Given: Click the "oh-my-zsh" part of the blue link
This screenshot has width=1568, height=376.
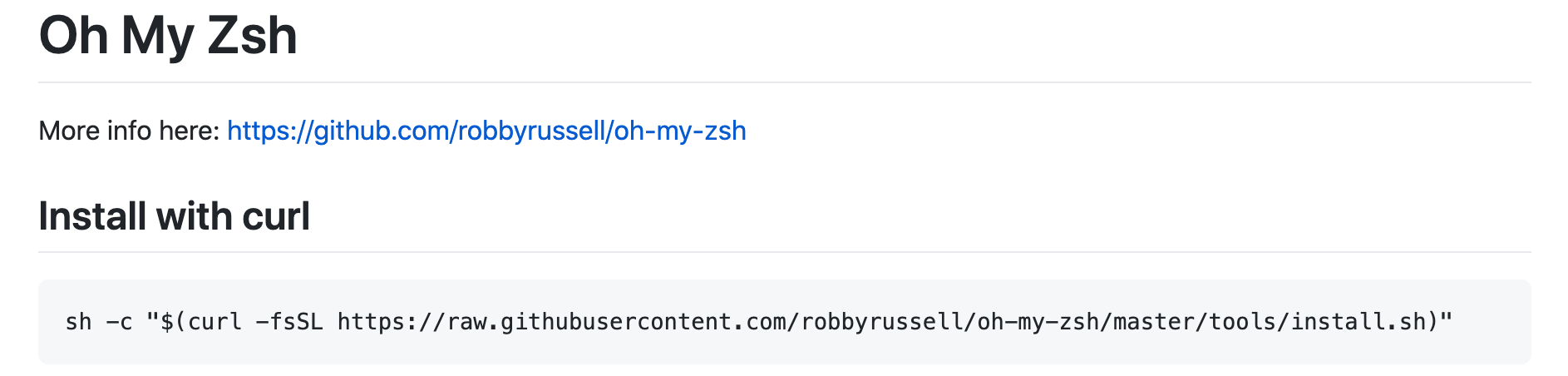Looking at the screenshot, I should click(680, 131).
